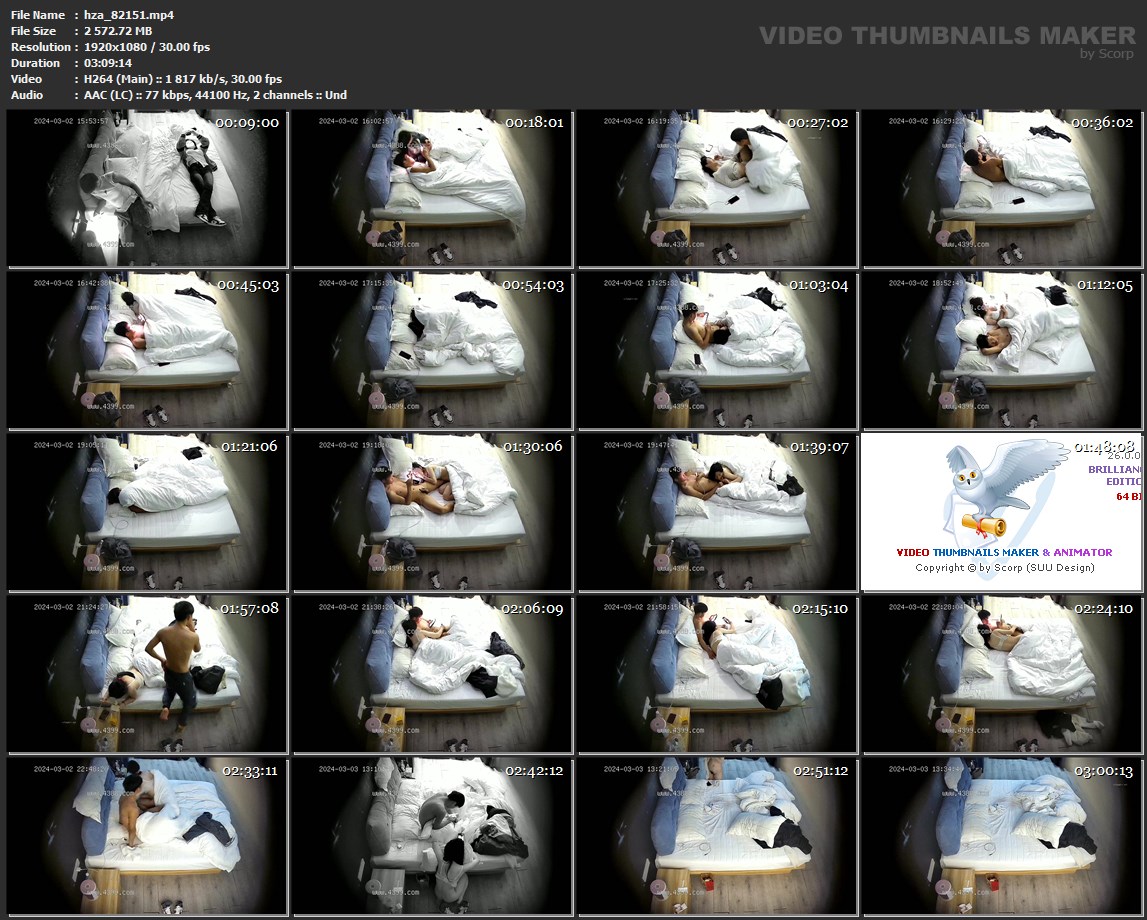Select the final thumbnail at 03:00:13

(1002, 836)
